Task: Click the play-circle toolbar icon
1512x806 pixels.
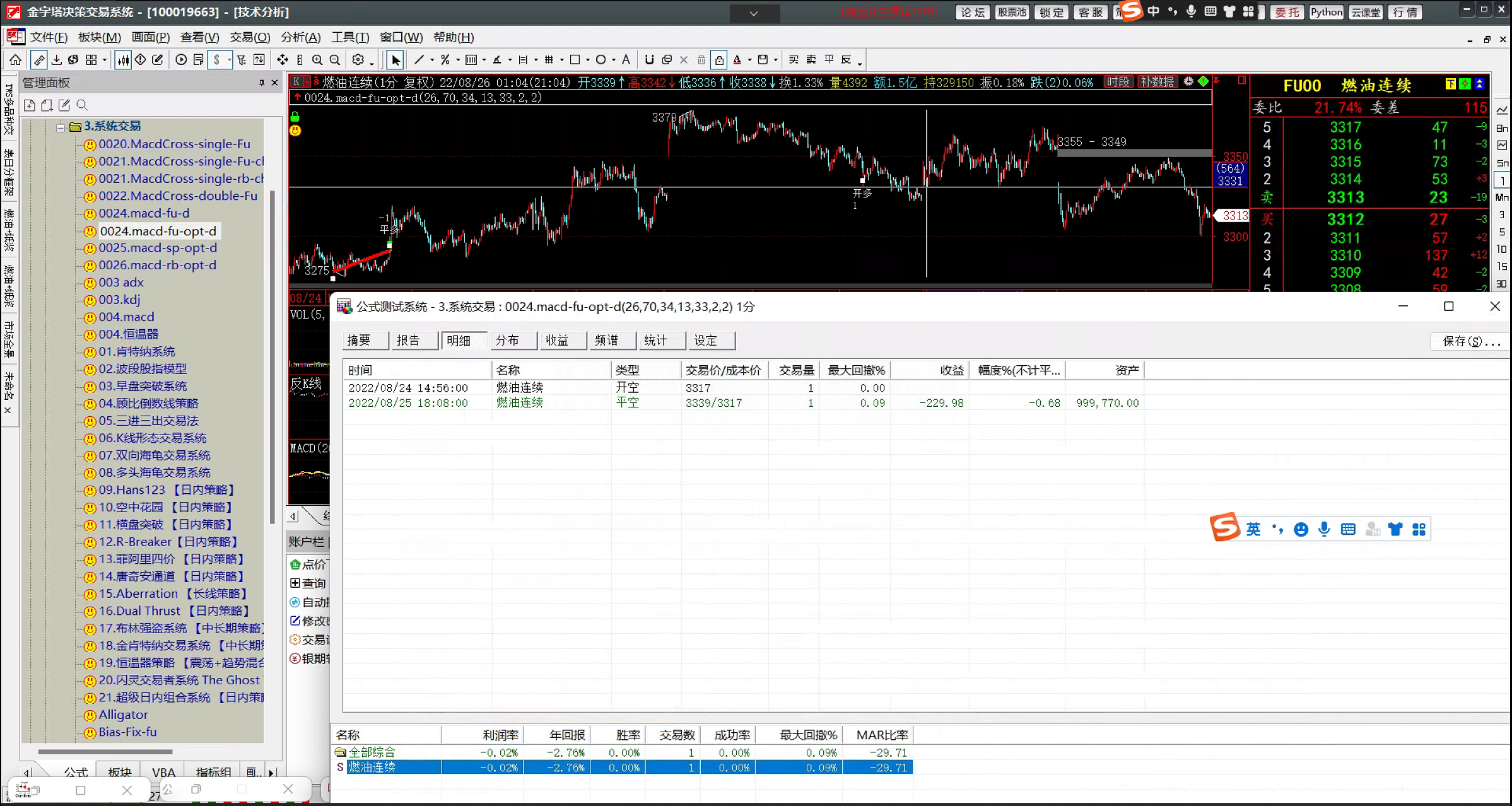Action: pos(181,59)
